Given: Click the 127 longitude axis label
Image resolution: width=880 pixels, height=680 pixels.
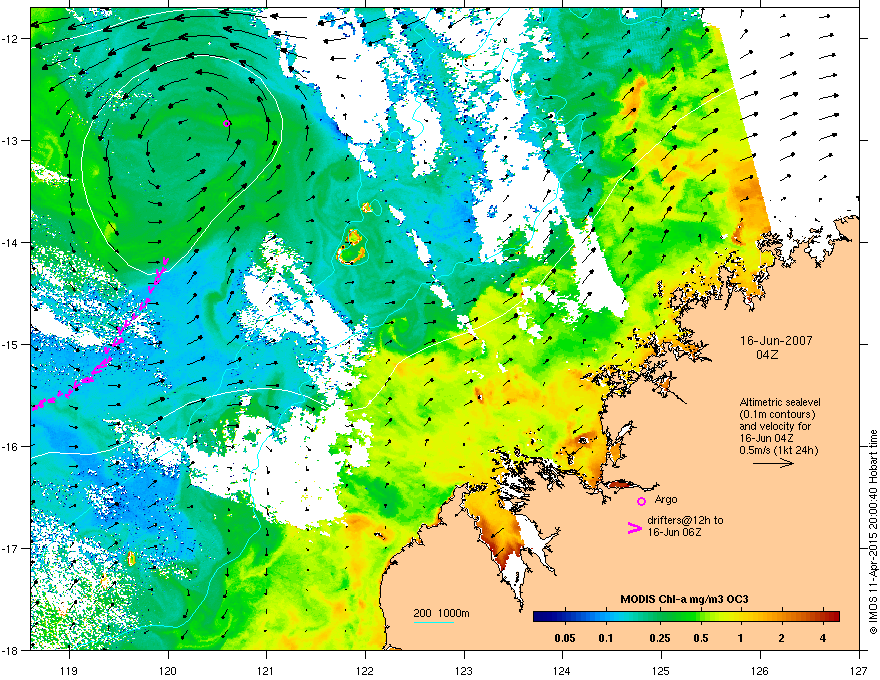Looking at the screenshot, I should (x=859, y=669).
